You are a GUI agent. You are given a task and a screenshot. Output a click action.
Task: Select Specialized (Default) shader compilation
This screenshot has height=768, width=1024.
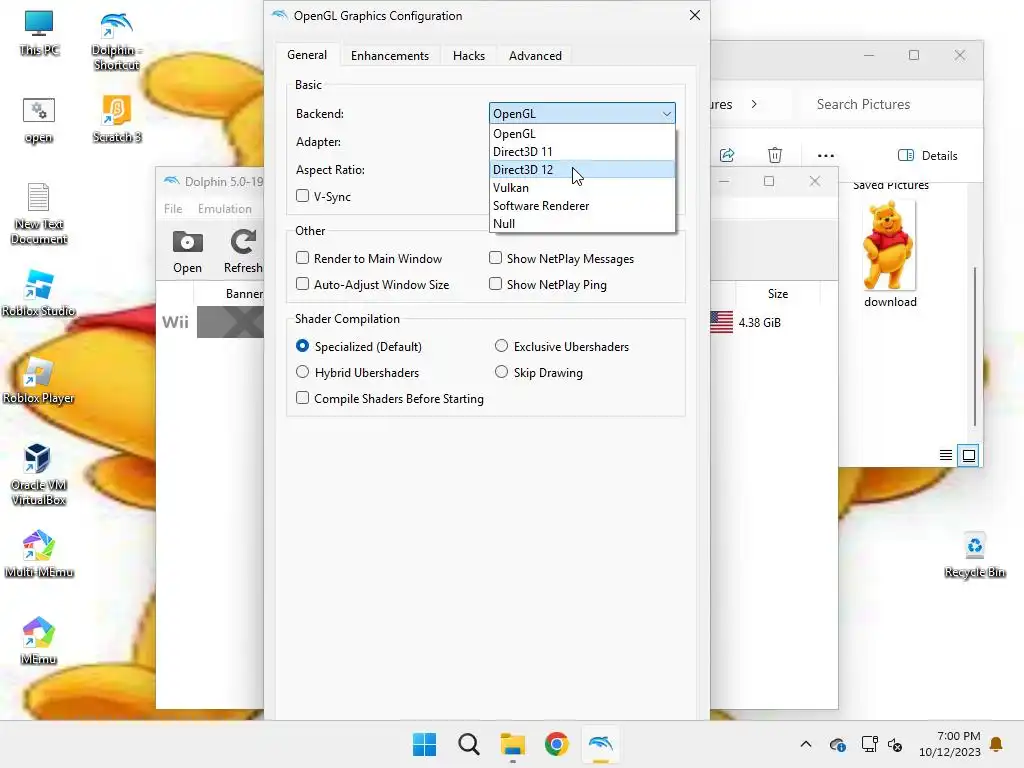pos(302,345)
